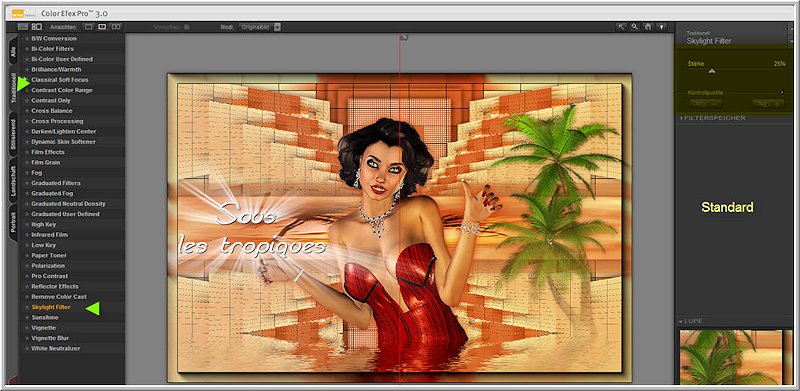800x391 pixels.
Task: Click the light bulb background icon
Action: pyautogui.click(x=661, y=27)
